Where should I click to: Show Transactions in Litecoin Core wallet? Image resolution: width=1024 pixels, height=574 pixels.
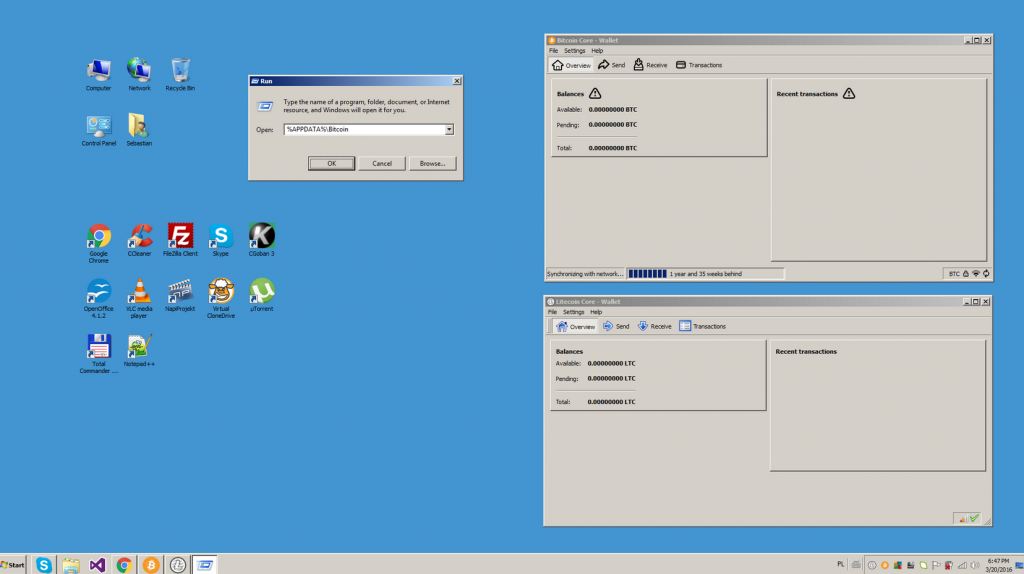click(703, 327)
